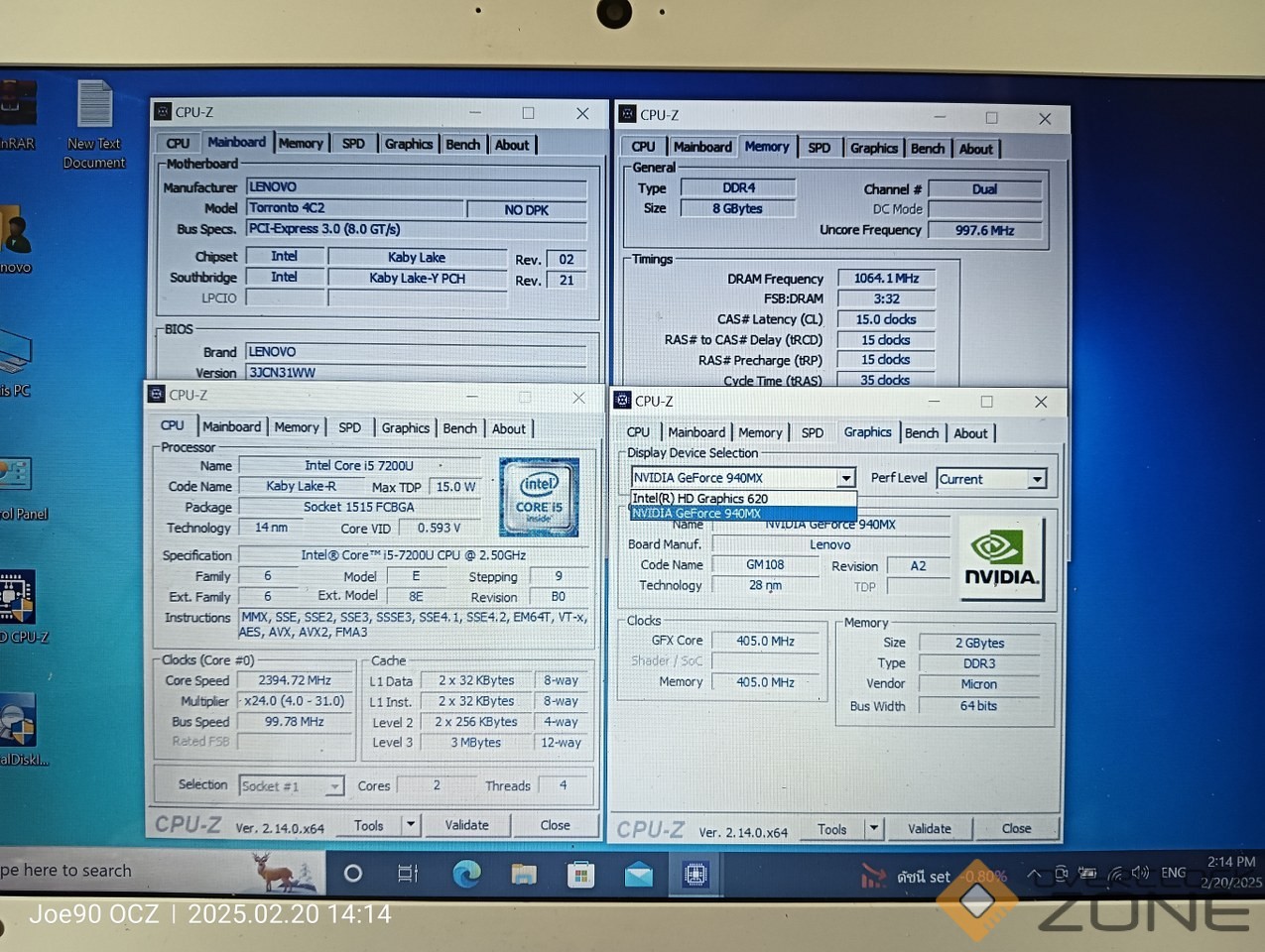Click the taskbar search box
The image size is (1265, 952).
[x=164, y=871]
